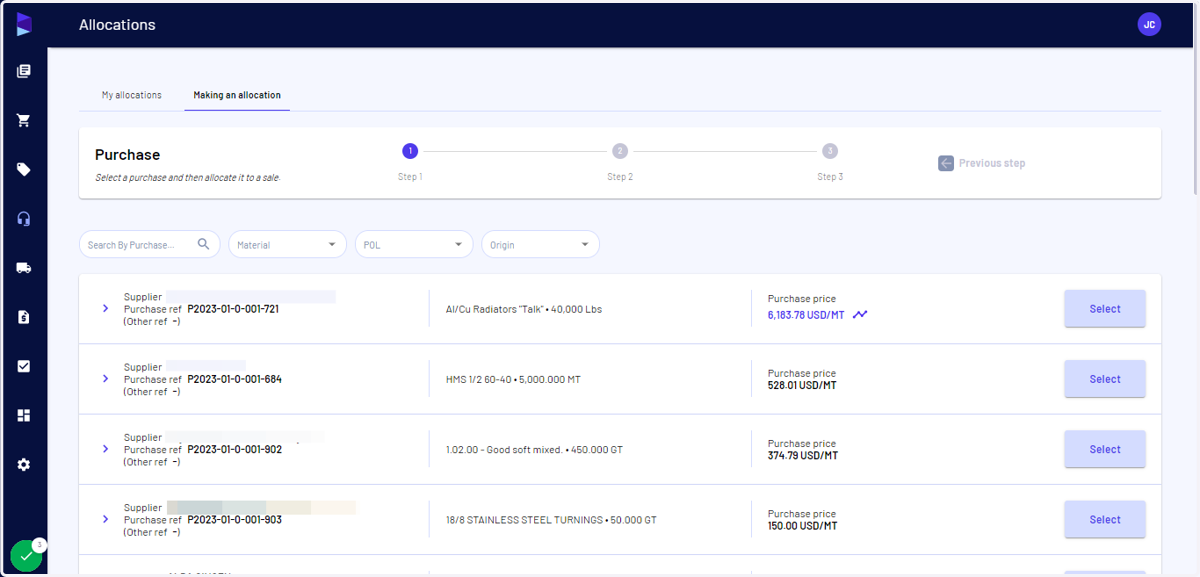Switch to My allocations tab
This screenshot has height=577, width=1200.
[x=131, y=95]
